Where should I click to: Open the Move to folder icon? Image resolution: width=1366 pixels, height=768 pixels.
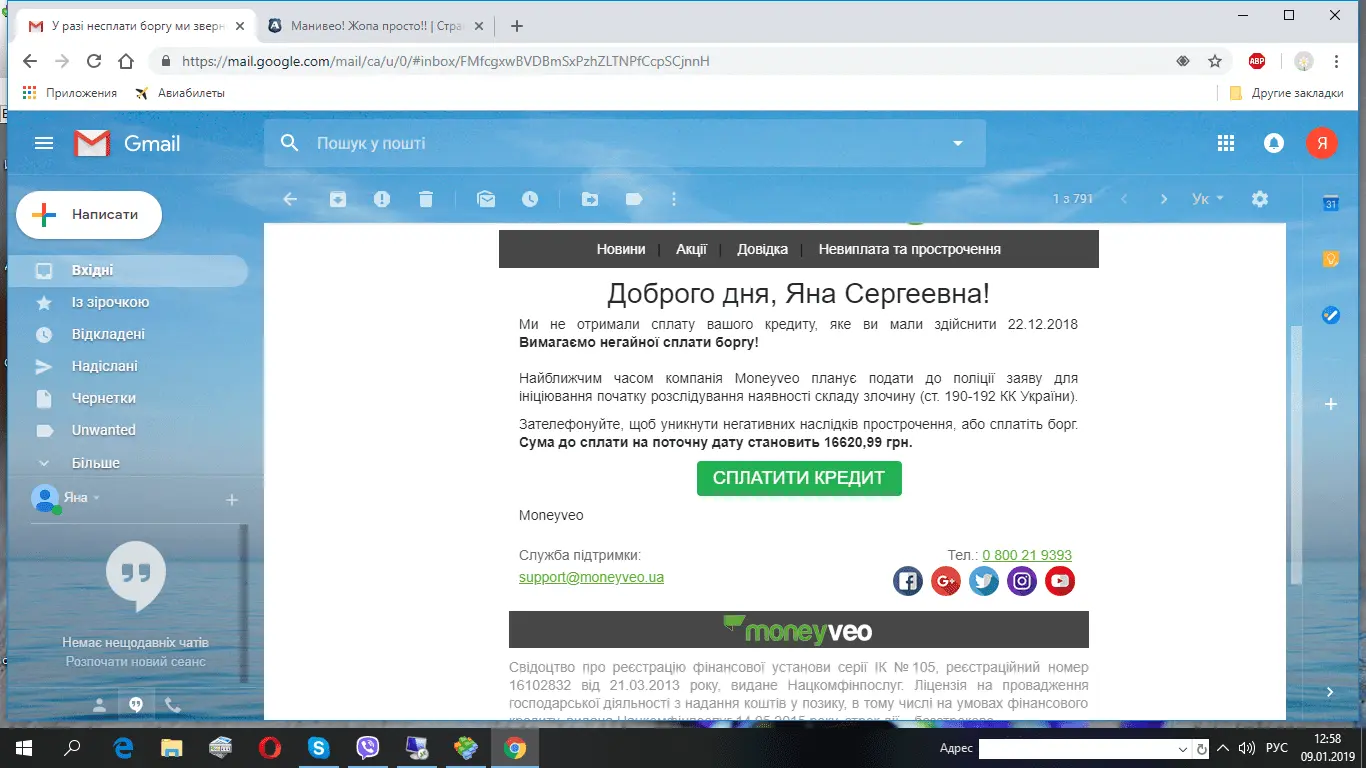coord(590,199)
